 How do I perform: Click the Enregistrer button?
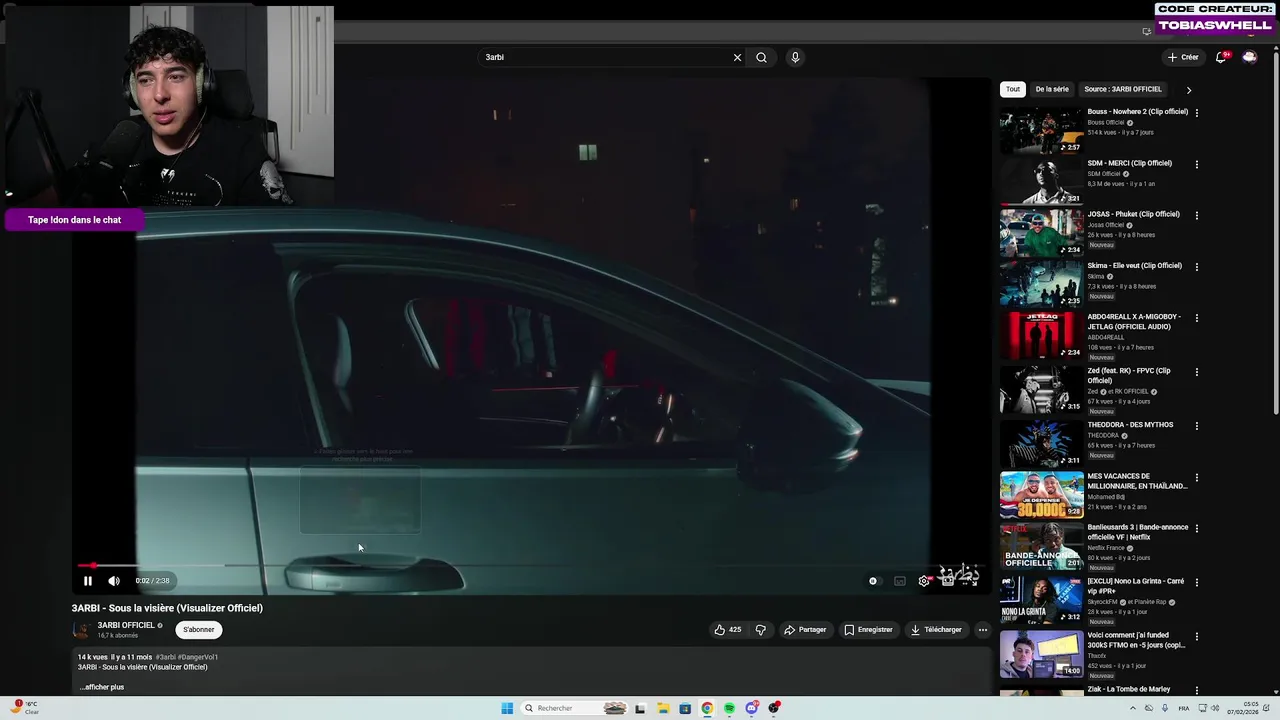point(868,630)
